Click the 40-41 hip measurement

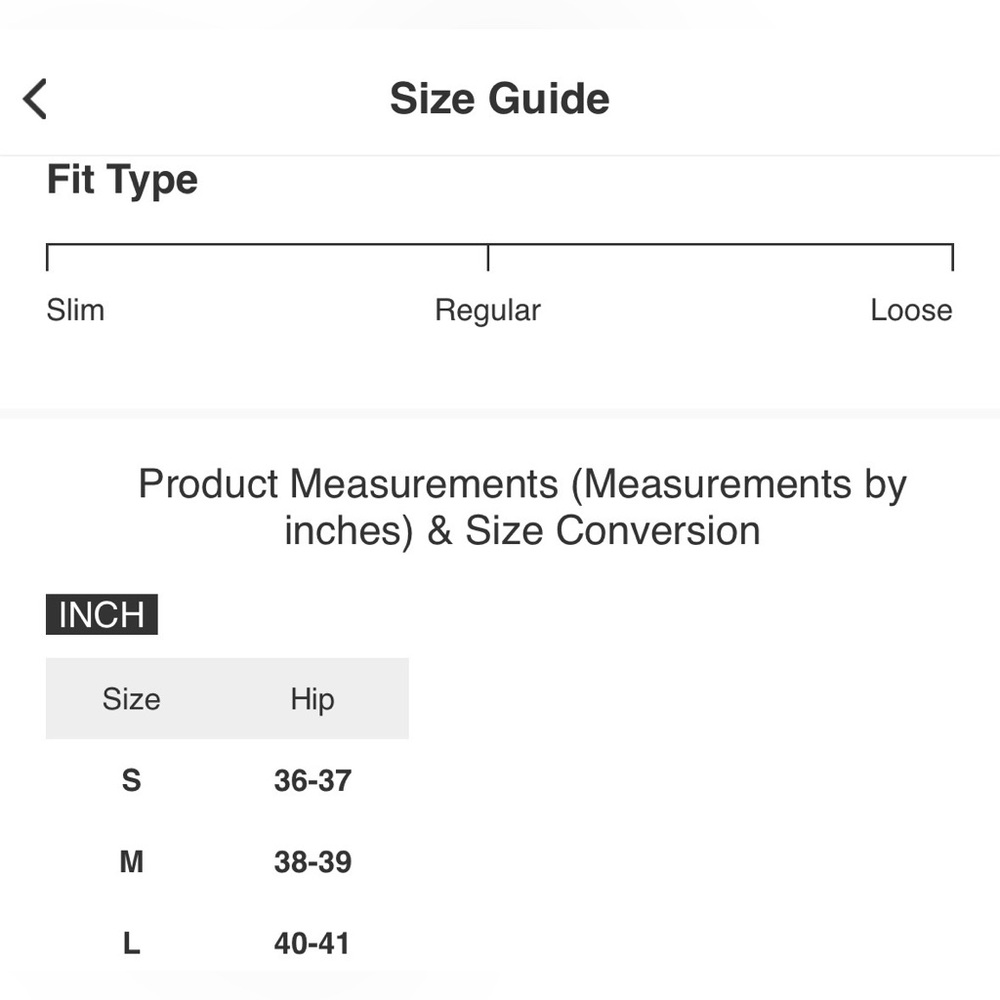point(312,943)
